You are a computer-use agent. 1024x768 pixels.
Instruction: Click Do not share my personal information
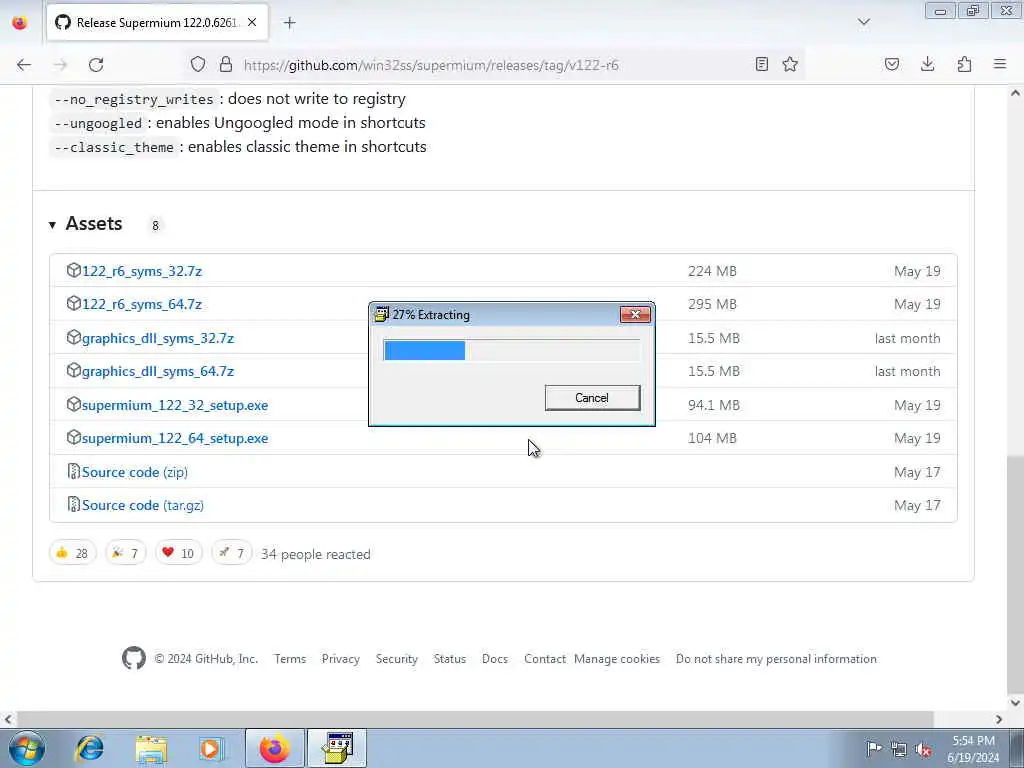[x=776, y=659]
